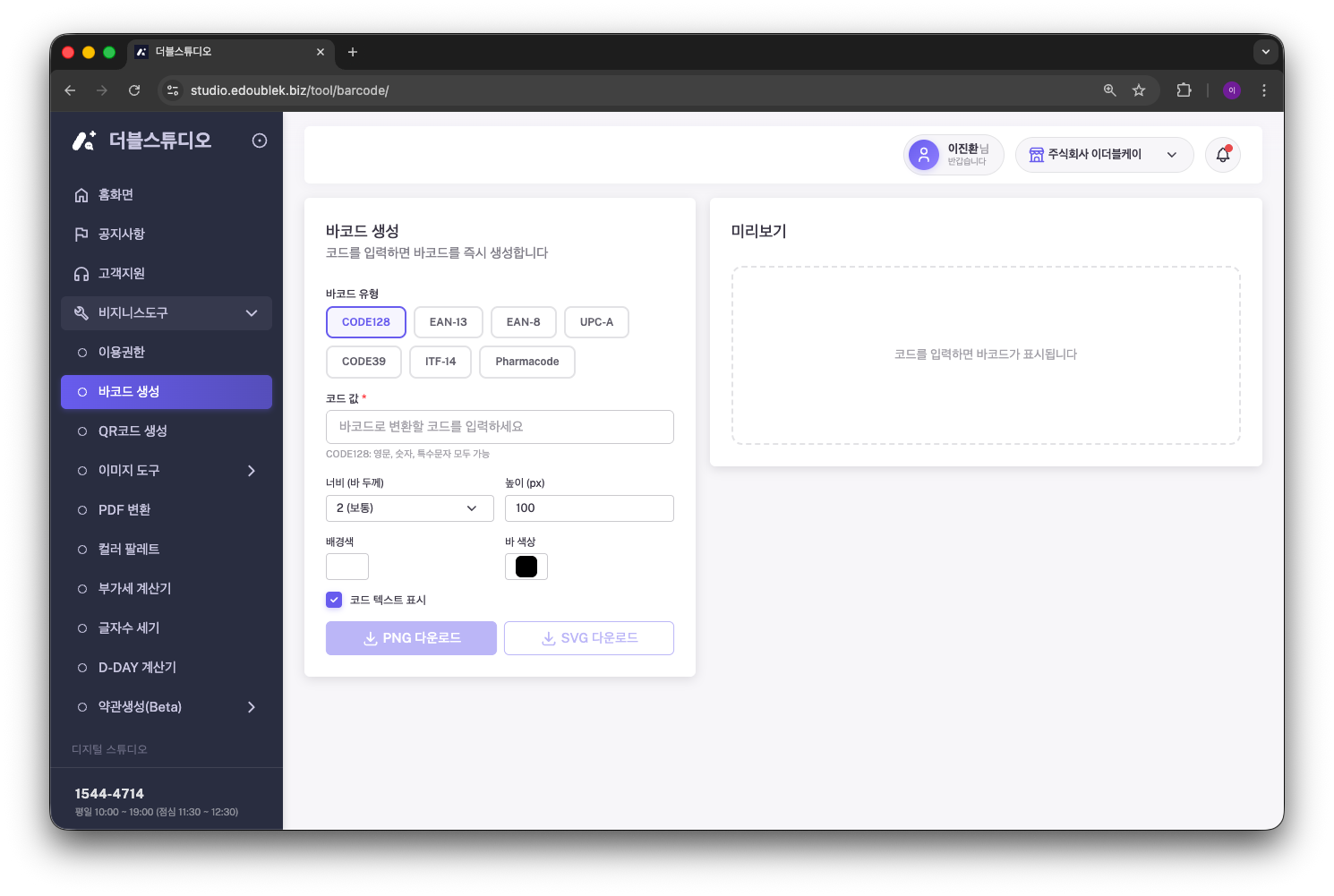Click the address bar URL text
Screen dimensions: 1334x896
(289, 90)
